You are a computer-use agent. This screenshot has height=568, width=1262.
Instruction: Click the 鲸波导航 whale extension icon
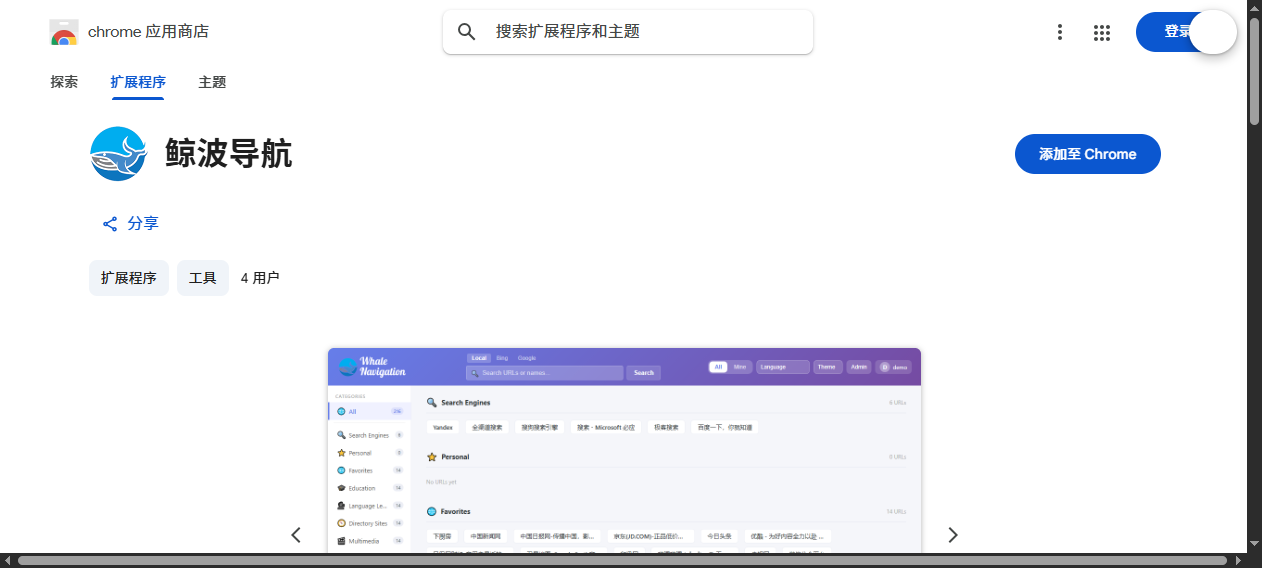point(118,154)
